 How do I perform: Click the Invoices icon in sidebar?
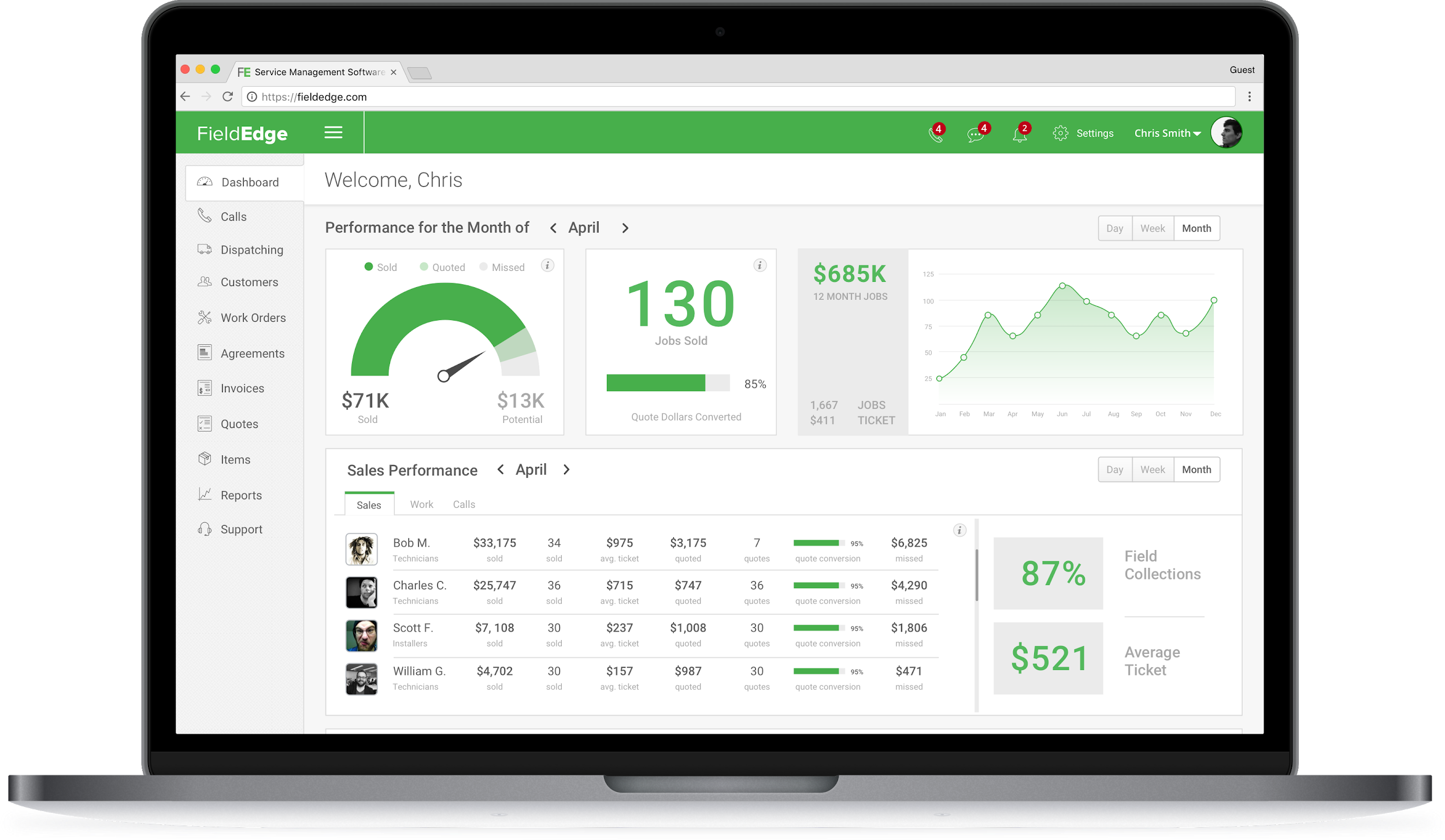point(205,388)
